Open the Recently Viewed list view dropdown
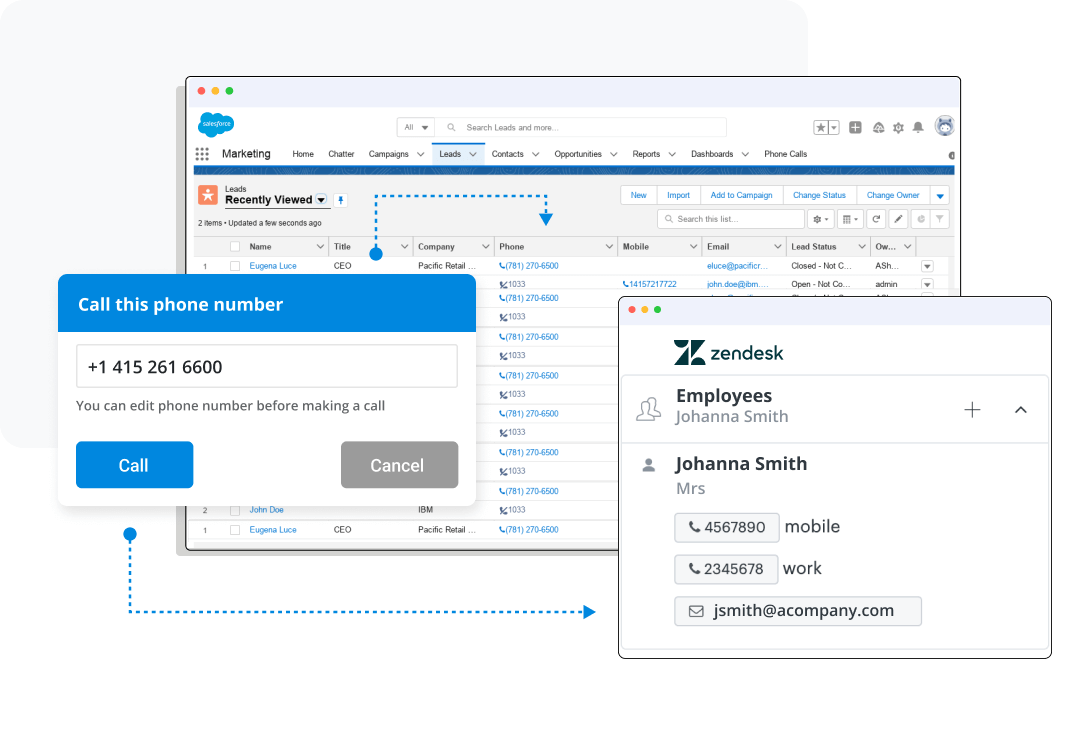The width and height of the screenshot is (1080, 732). click(x=321, y=200)
